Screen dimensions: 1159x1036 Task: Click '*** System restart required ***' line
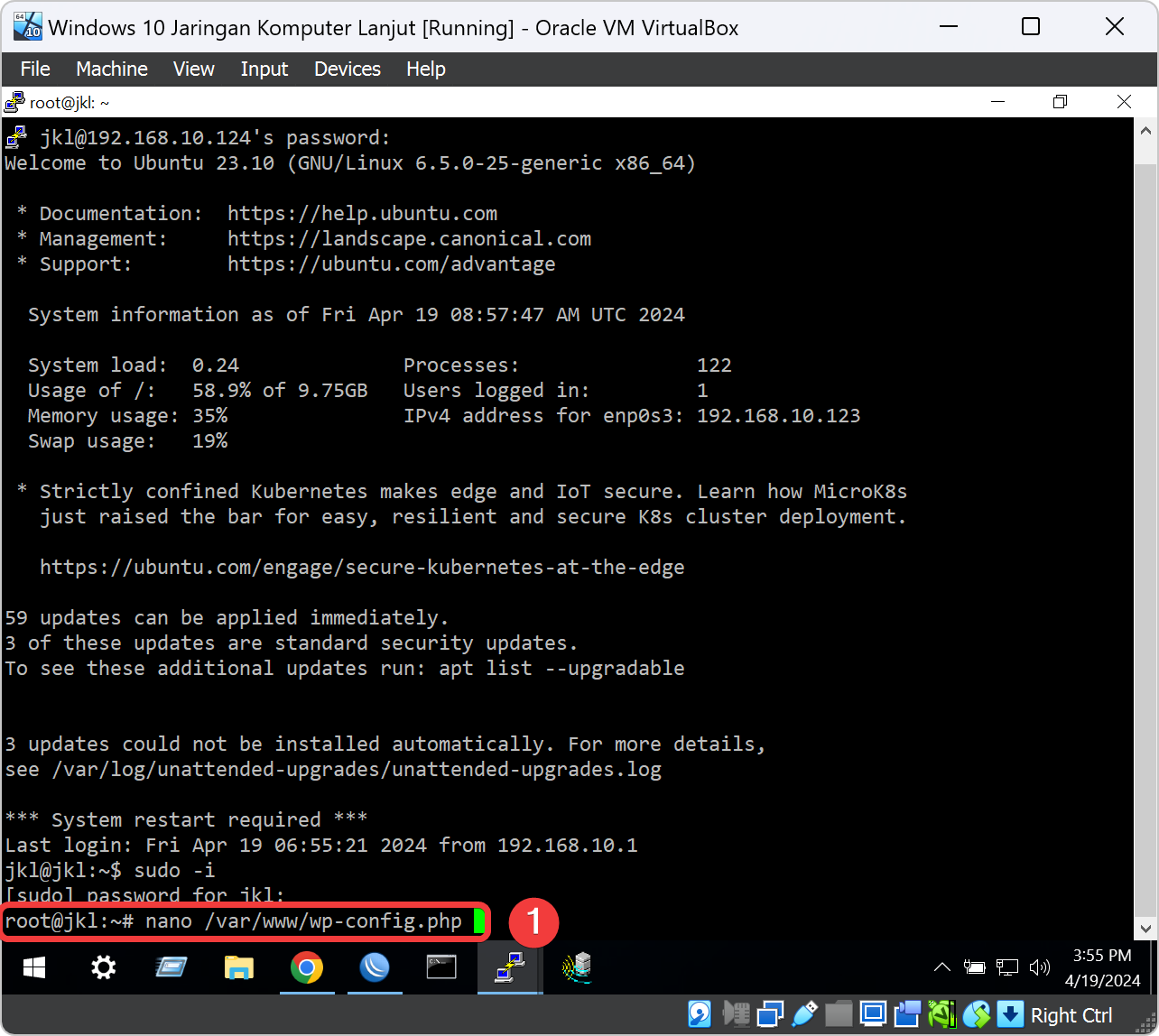186,820
